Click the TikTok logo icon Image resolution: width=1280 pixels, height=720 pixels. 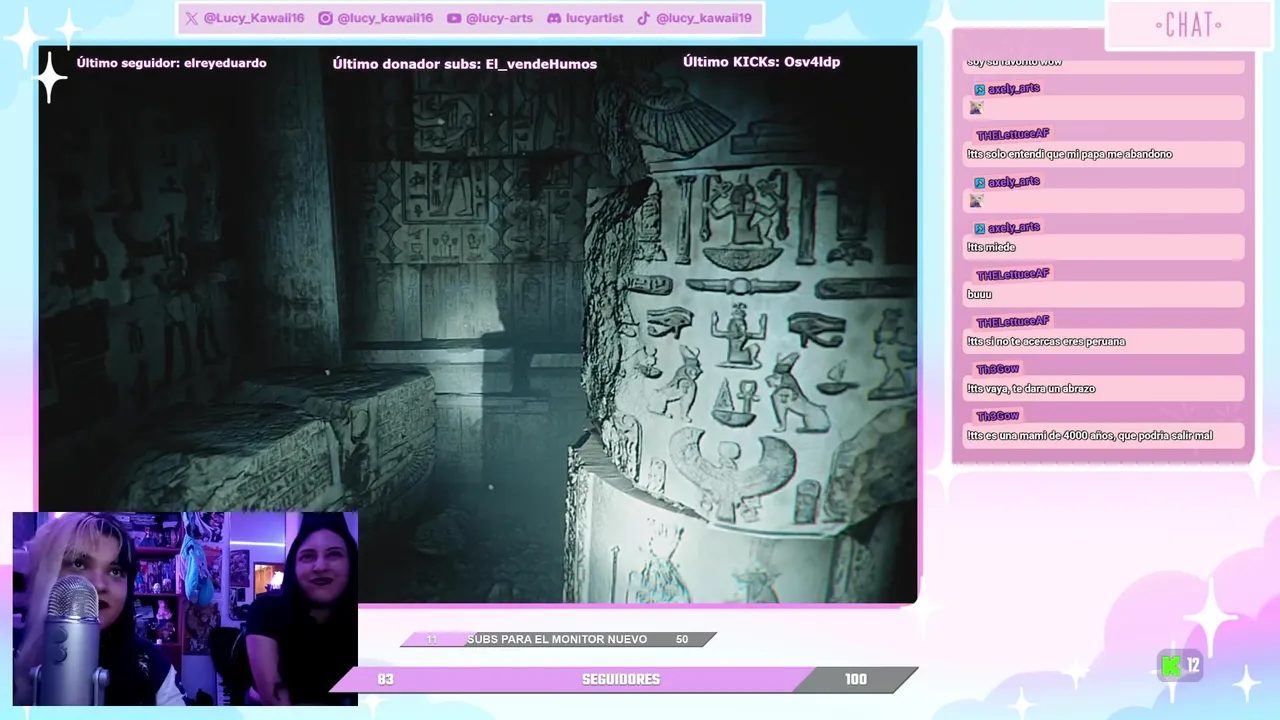(x=644, y=18)
